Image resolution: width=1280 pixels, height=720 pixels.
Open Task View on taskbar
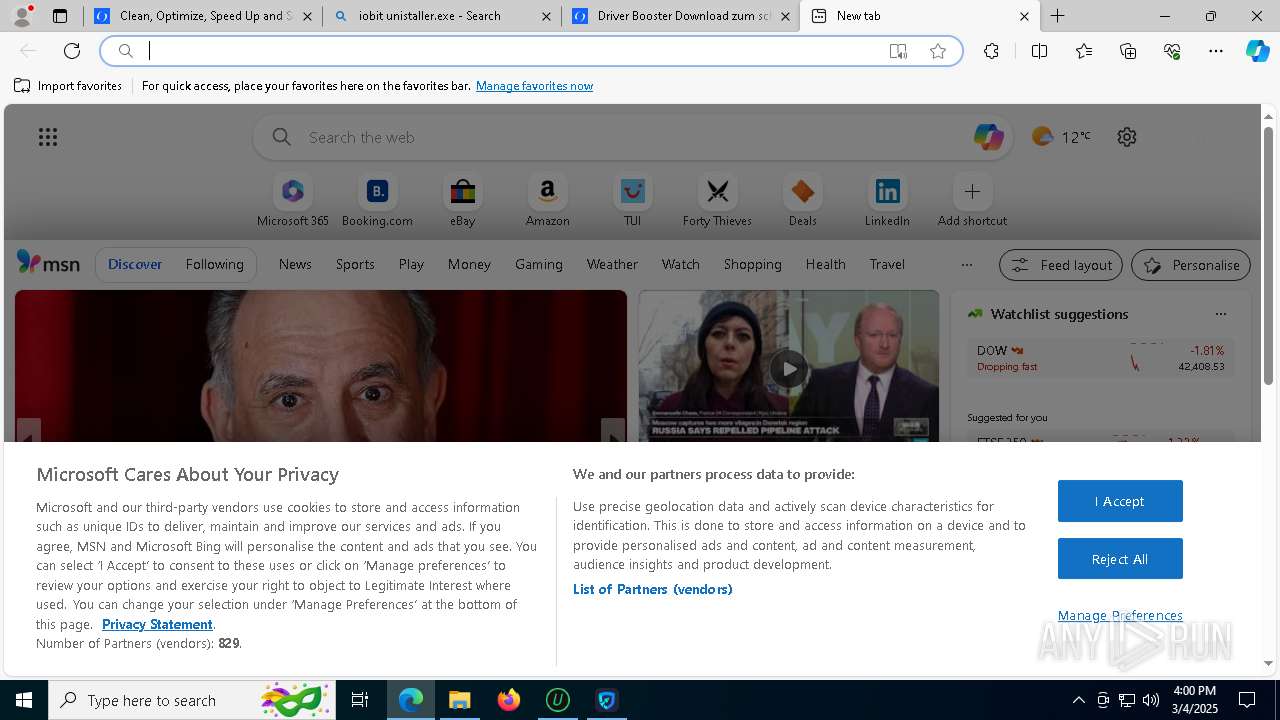(x=361, y=700)
